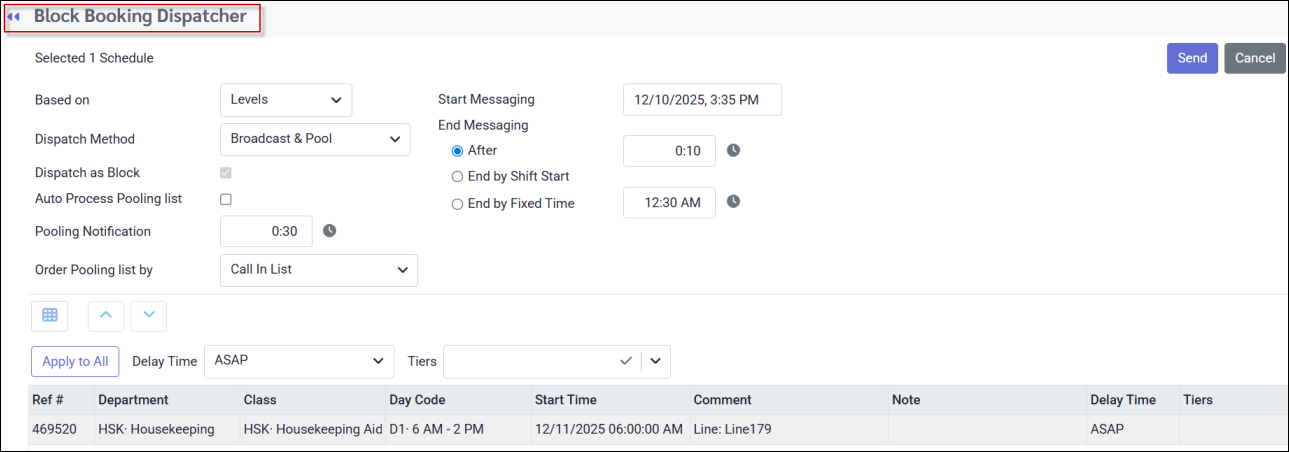The height and width of the screenshot is (452, 1289).
Task: Select the After radio button
Action: (x=458, y=151)
